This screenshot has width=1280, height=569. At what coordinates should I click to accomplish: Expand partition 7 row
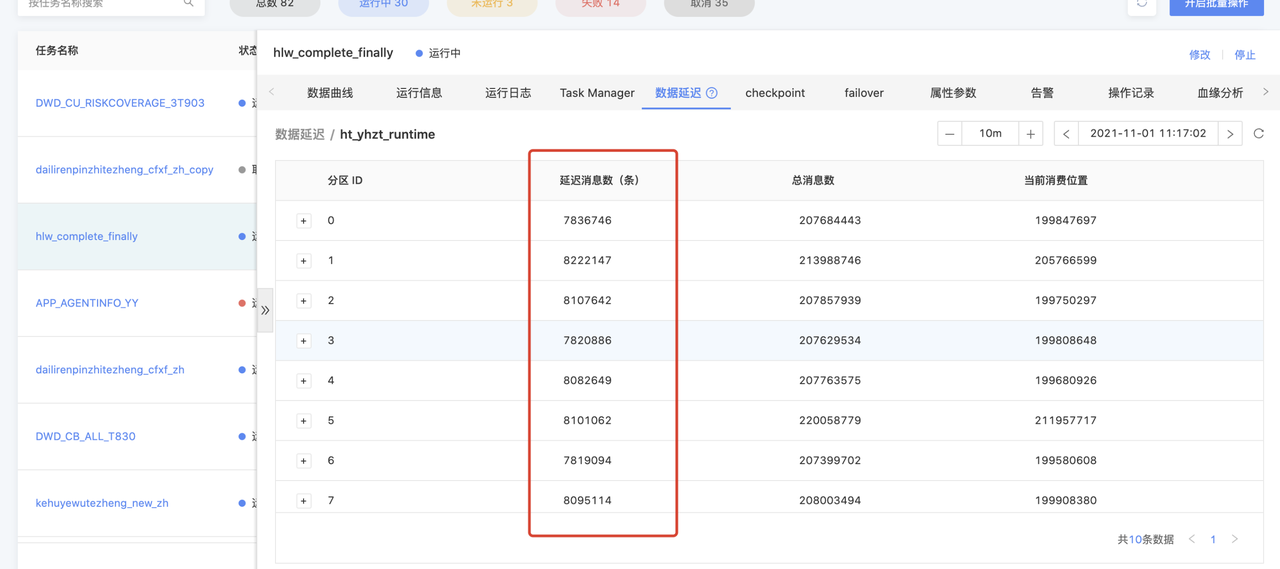304,501
